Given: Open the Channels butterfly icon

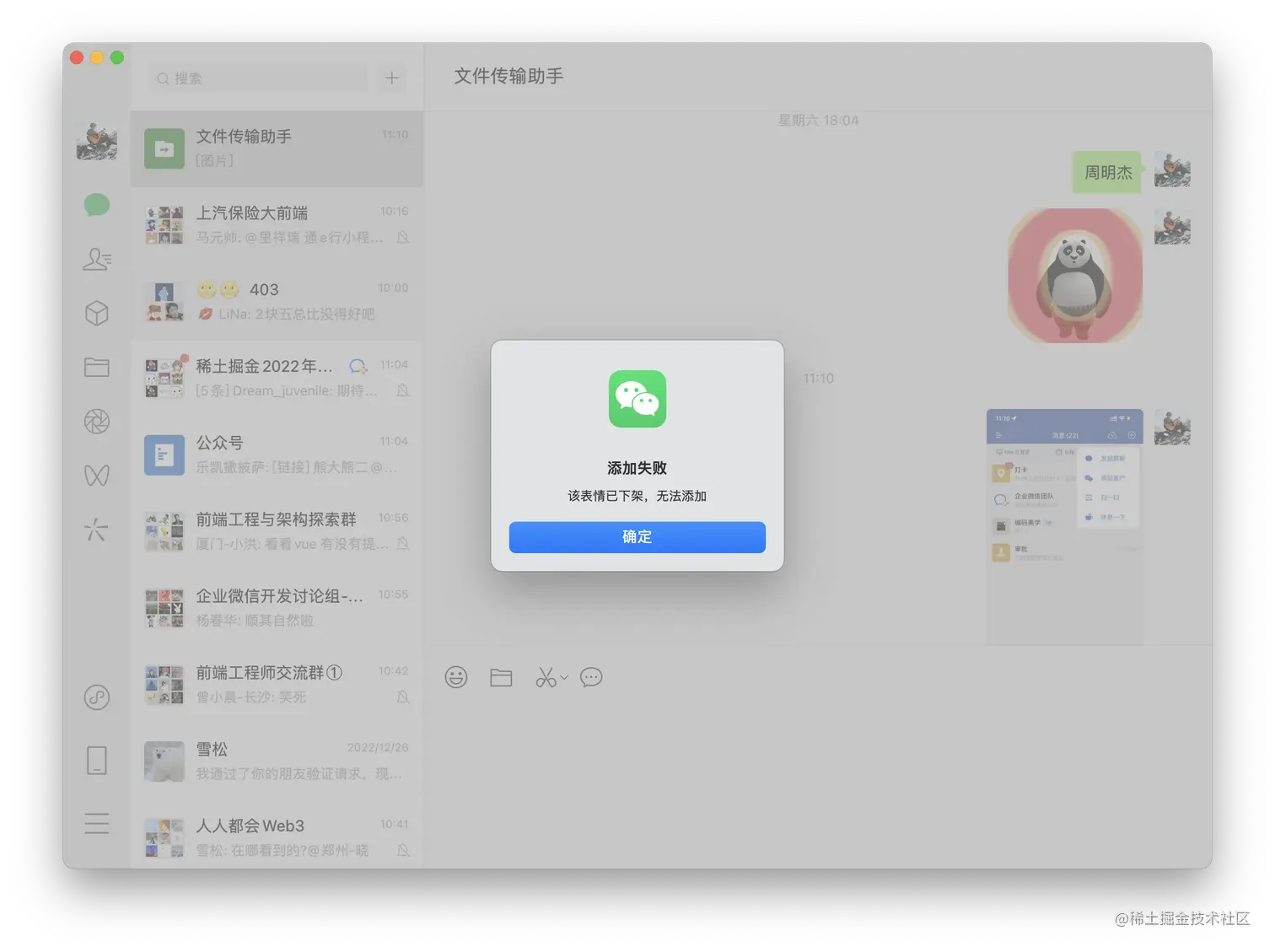Looking at the screenshot, I should (97, 475).
